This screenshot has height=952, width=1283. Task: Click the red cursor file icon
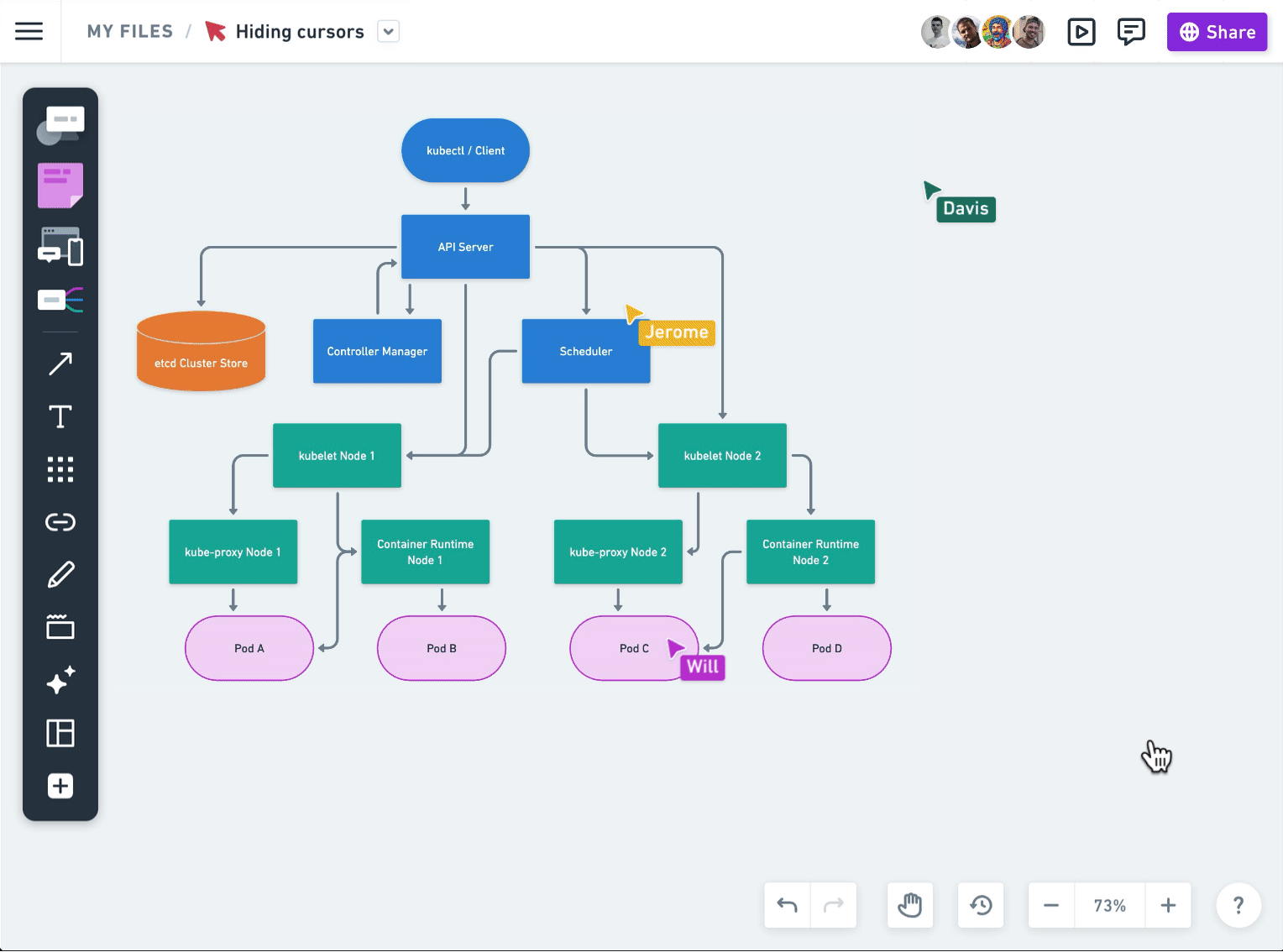tap(216, 32)
